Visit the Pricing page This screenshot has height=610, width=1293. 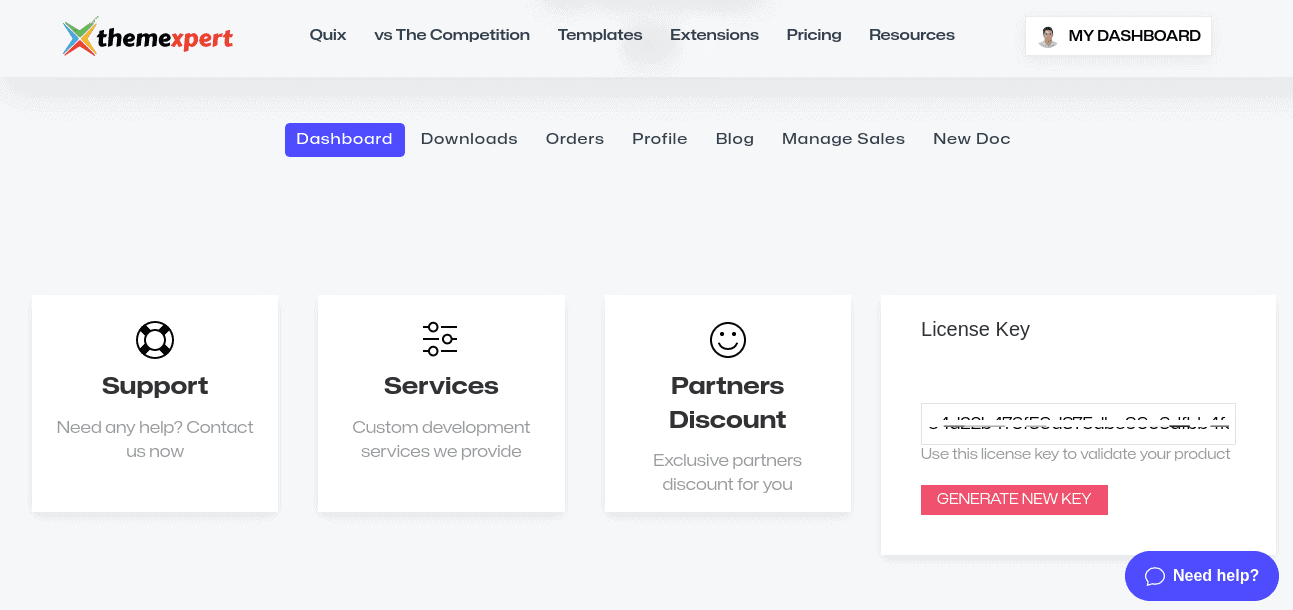click(814, 35)
